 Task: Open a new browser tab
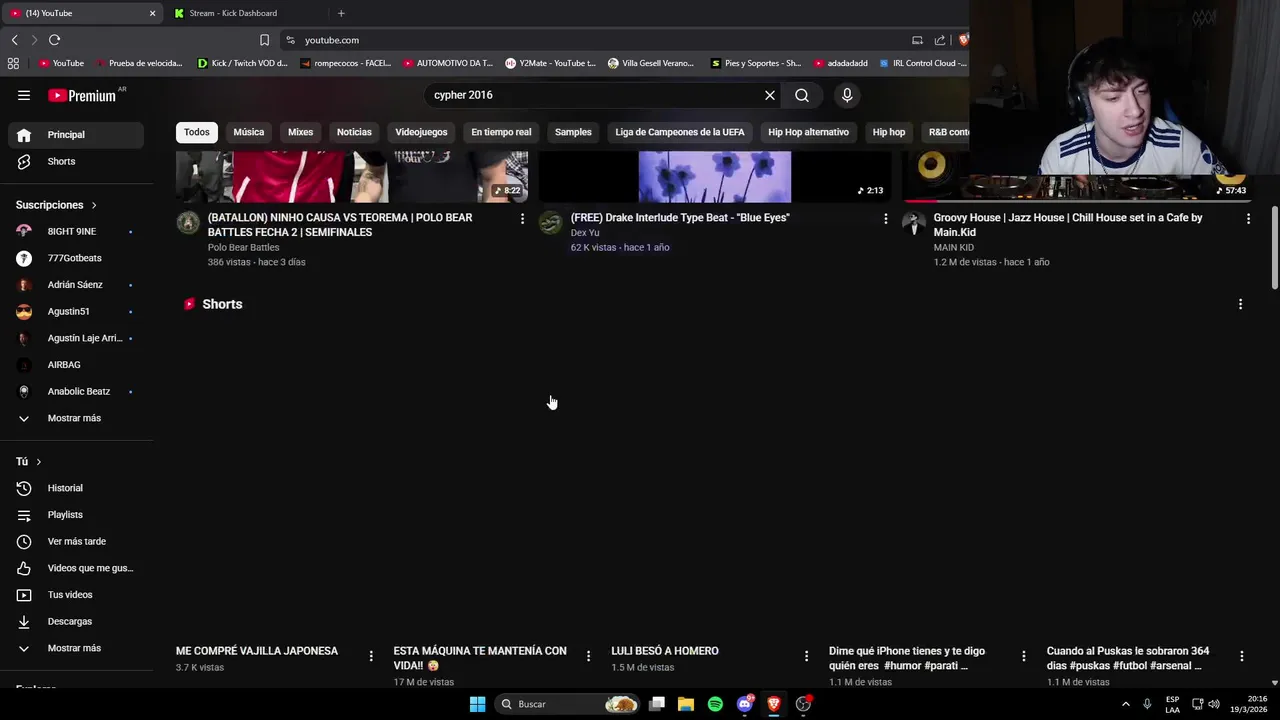click(341, 13)
